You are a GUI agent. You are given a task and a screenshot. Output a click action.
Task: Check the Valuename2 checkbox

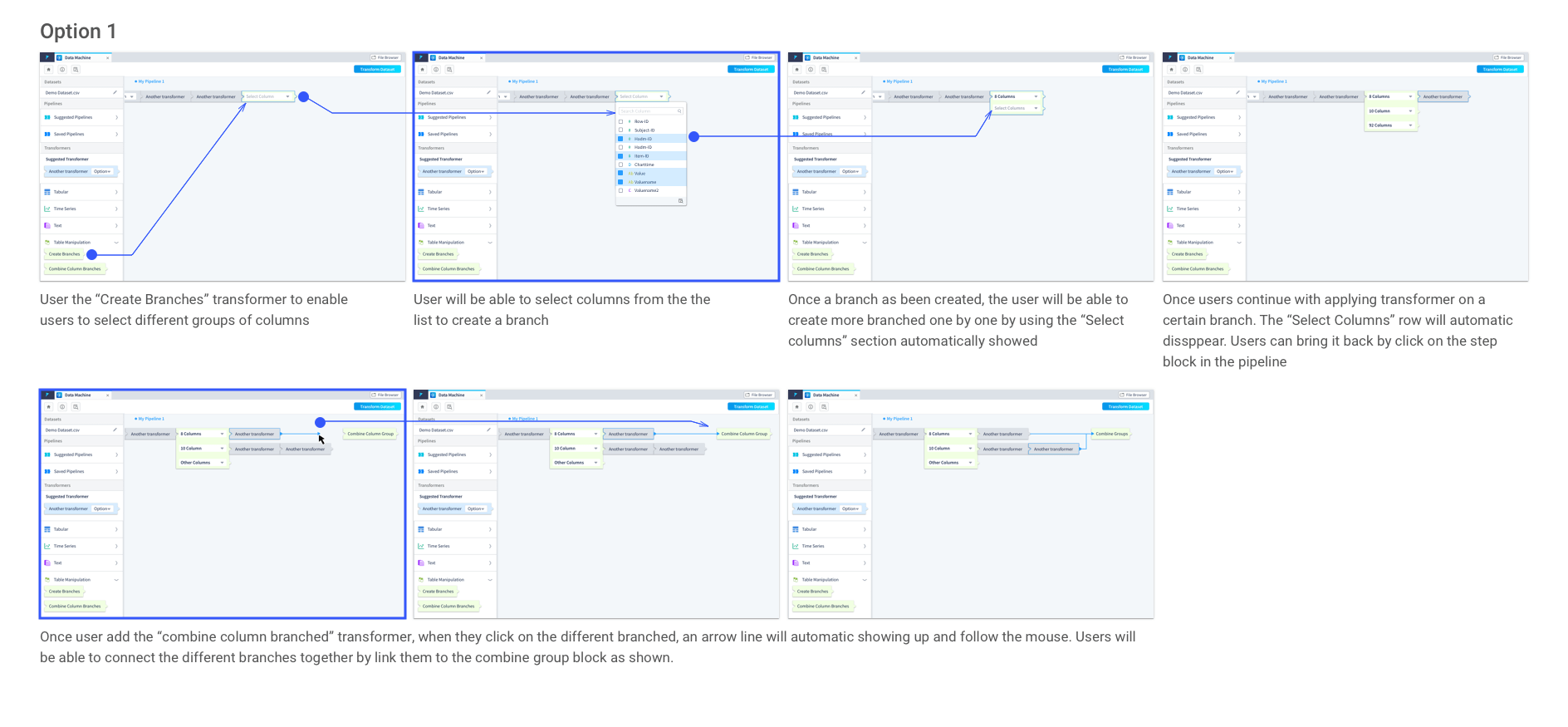pos(620,190)
